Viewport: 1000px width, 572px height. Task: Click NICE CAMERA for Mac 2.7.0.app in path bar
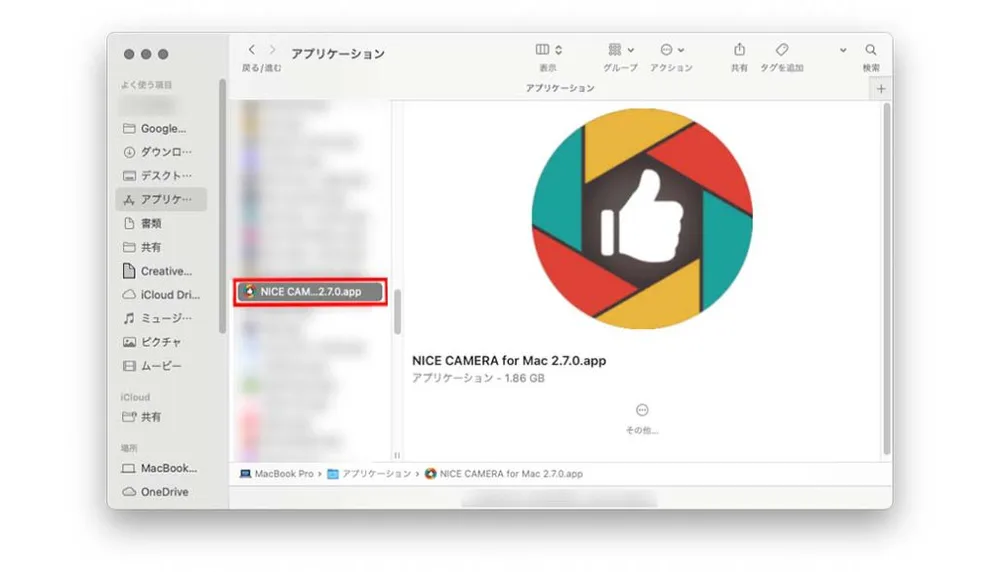[504, 474]
